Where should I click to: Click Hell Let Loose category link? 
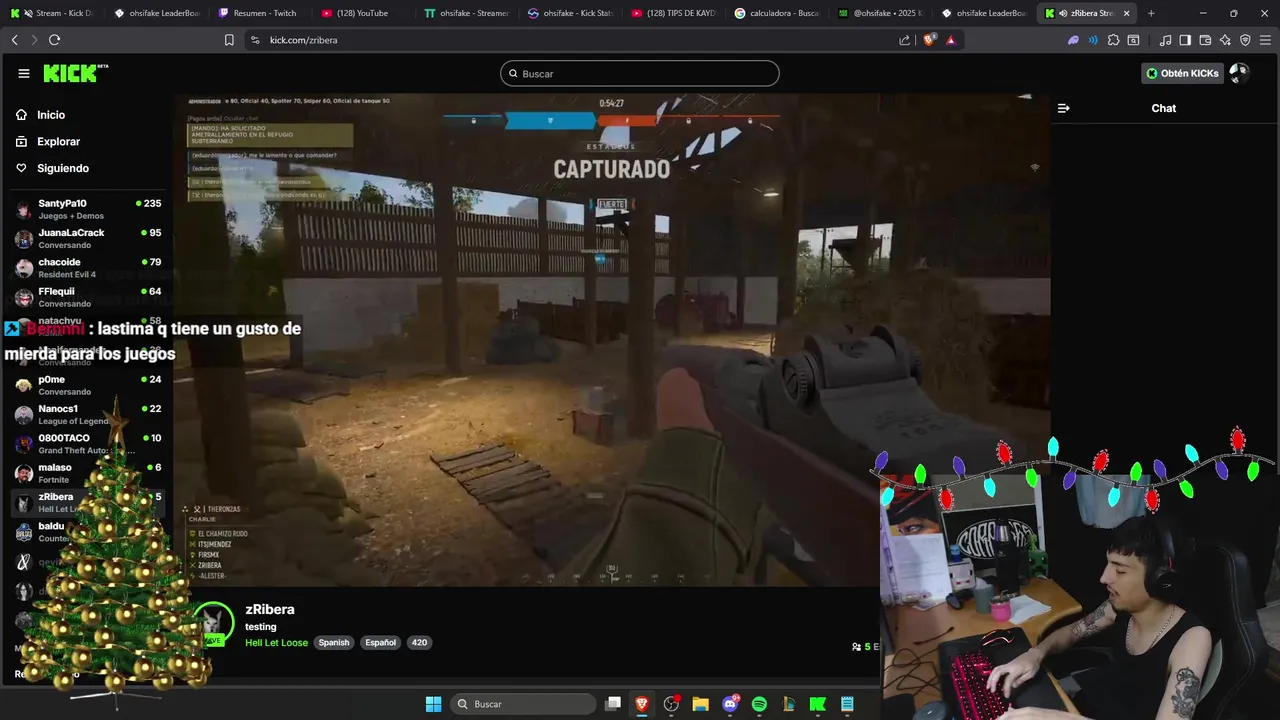pos(276,643)
